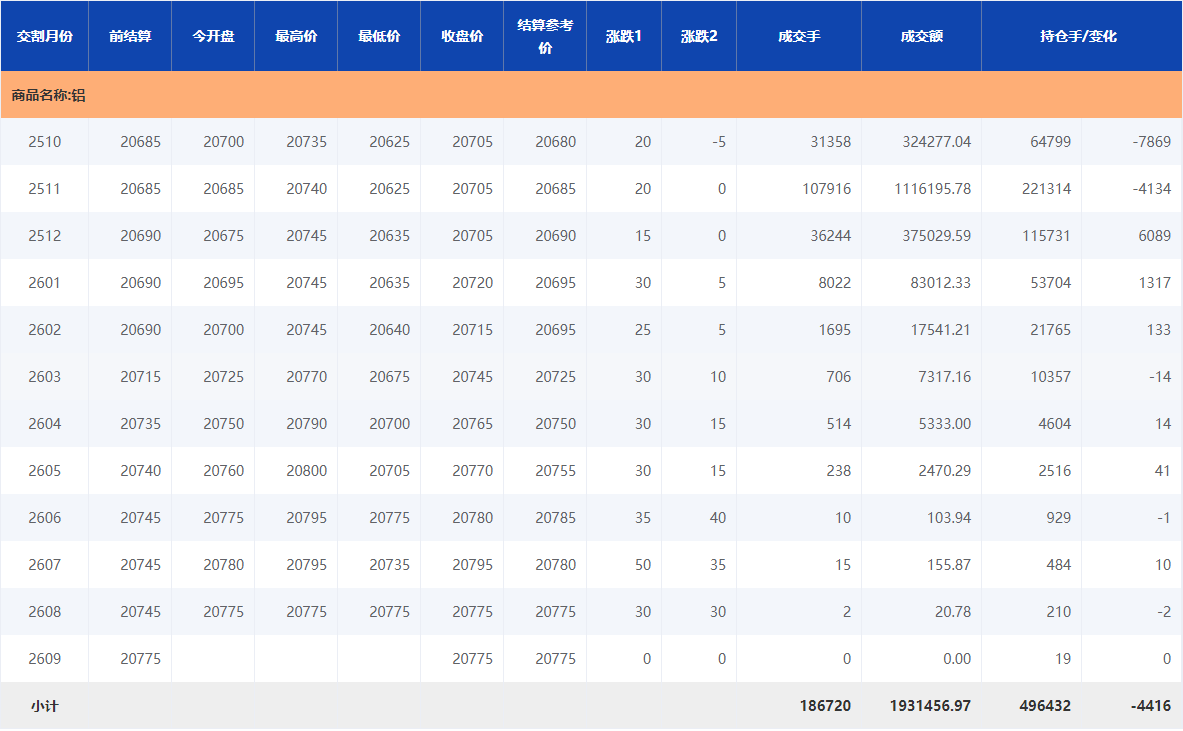The image size is (1183, 731).
Task: Click the 1116195.78 turnover value
Action: point(932,189)
